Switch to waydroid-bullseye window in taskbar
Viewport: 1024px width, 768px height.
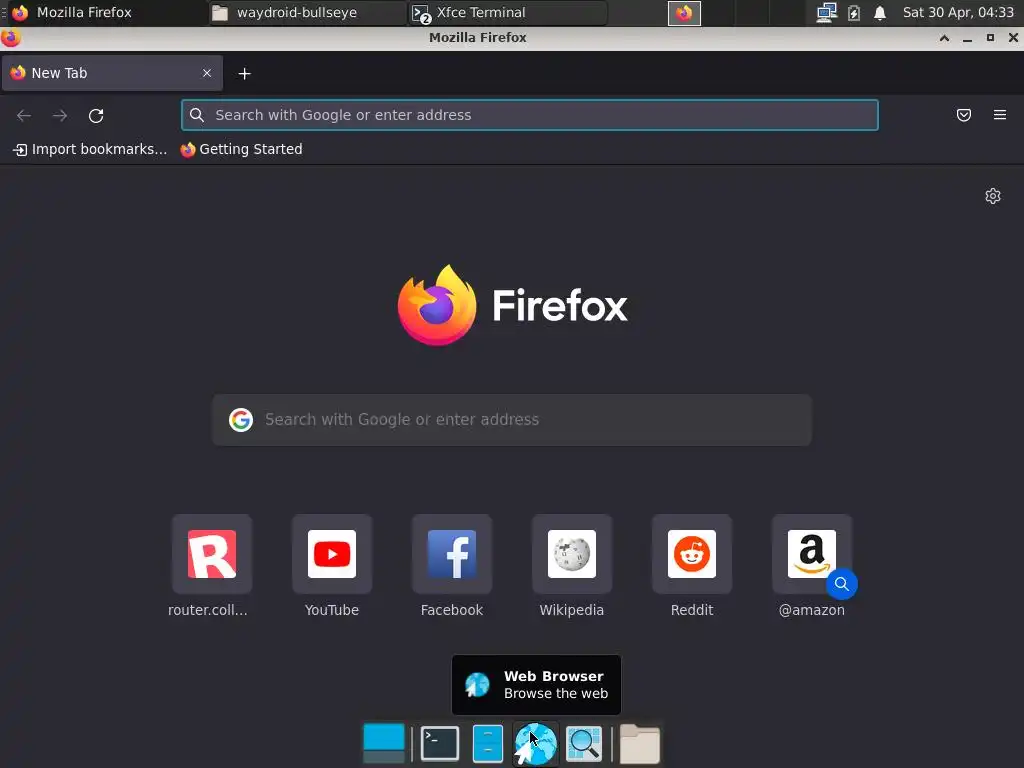[x=308, y=12]
